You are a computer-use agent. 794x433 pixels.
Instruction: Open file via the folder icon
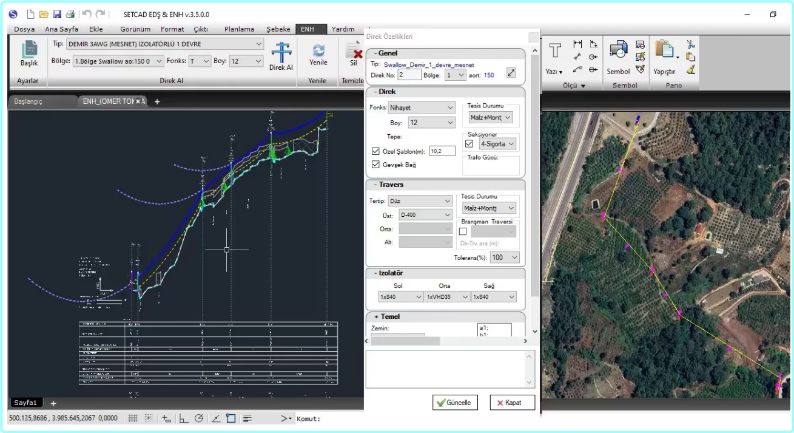tap(44, 14)
